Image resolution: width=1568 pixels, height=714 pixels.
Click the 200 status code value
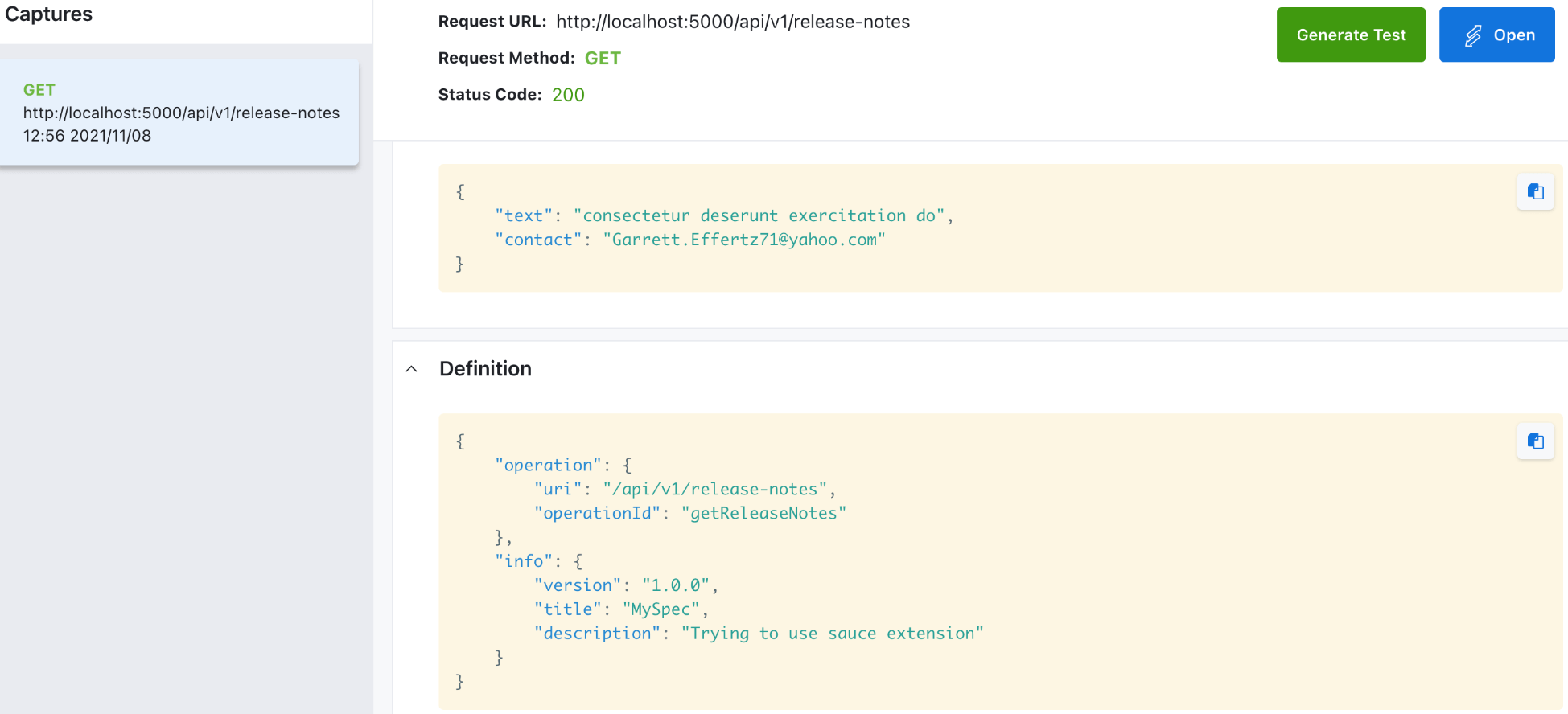coord(567,95)
